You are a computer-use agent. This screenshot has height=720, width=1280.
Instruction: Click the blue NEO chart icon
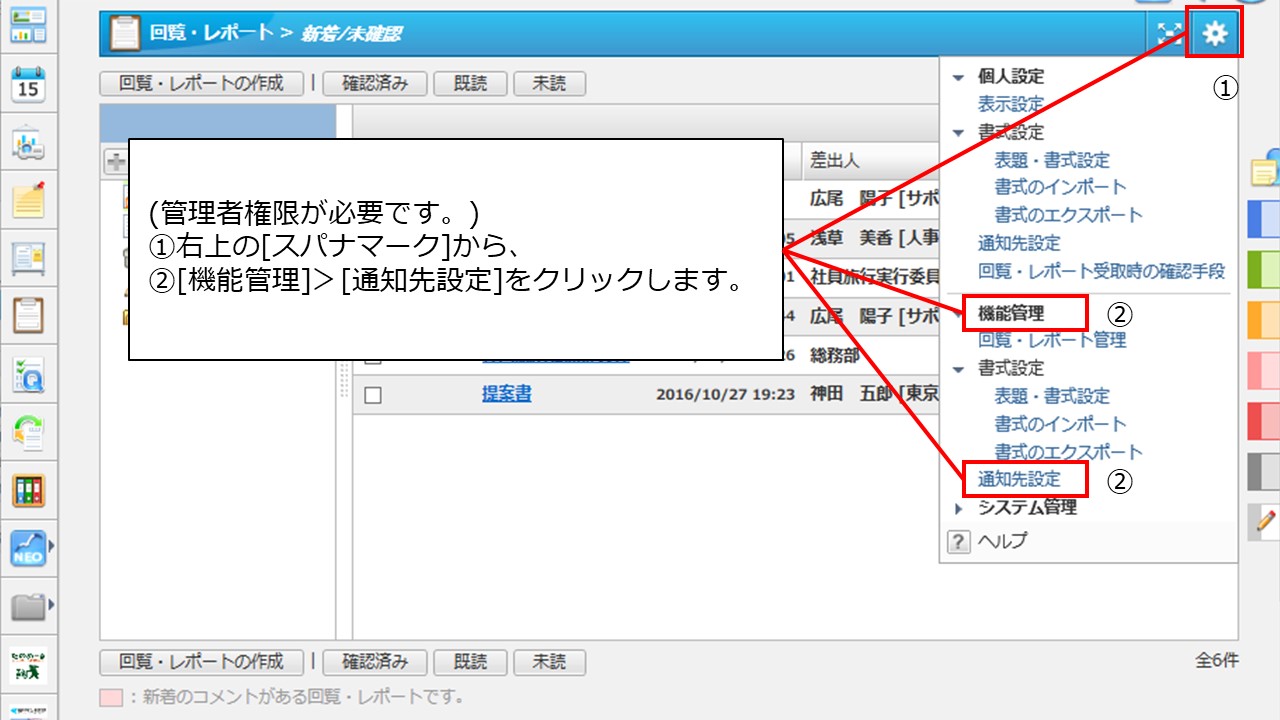click(x=28, y=548)
